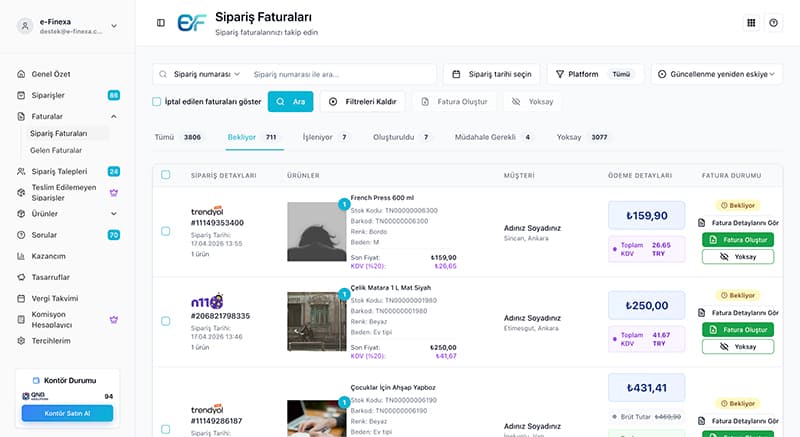
Task: Switch to the Oluşturuldu tab
Action: tap(402, 137)
